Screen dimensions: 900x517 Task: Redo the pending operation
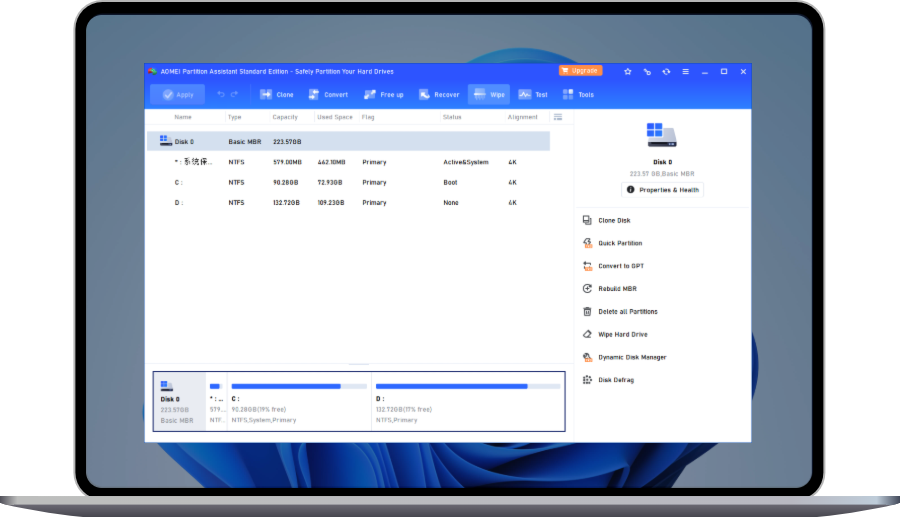(x=234, y=94)
